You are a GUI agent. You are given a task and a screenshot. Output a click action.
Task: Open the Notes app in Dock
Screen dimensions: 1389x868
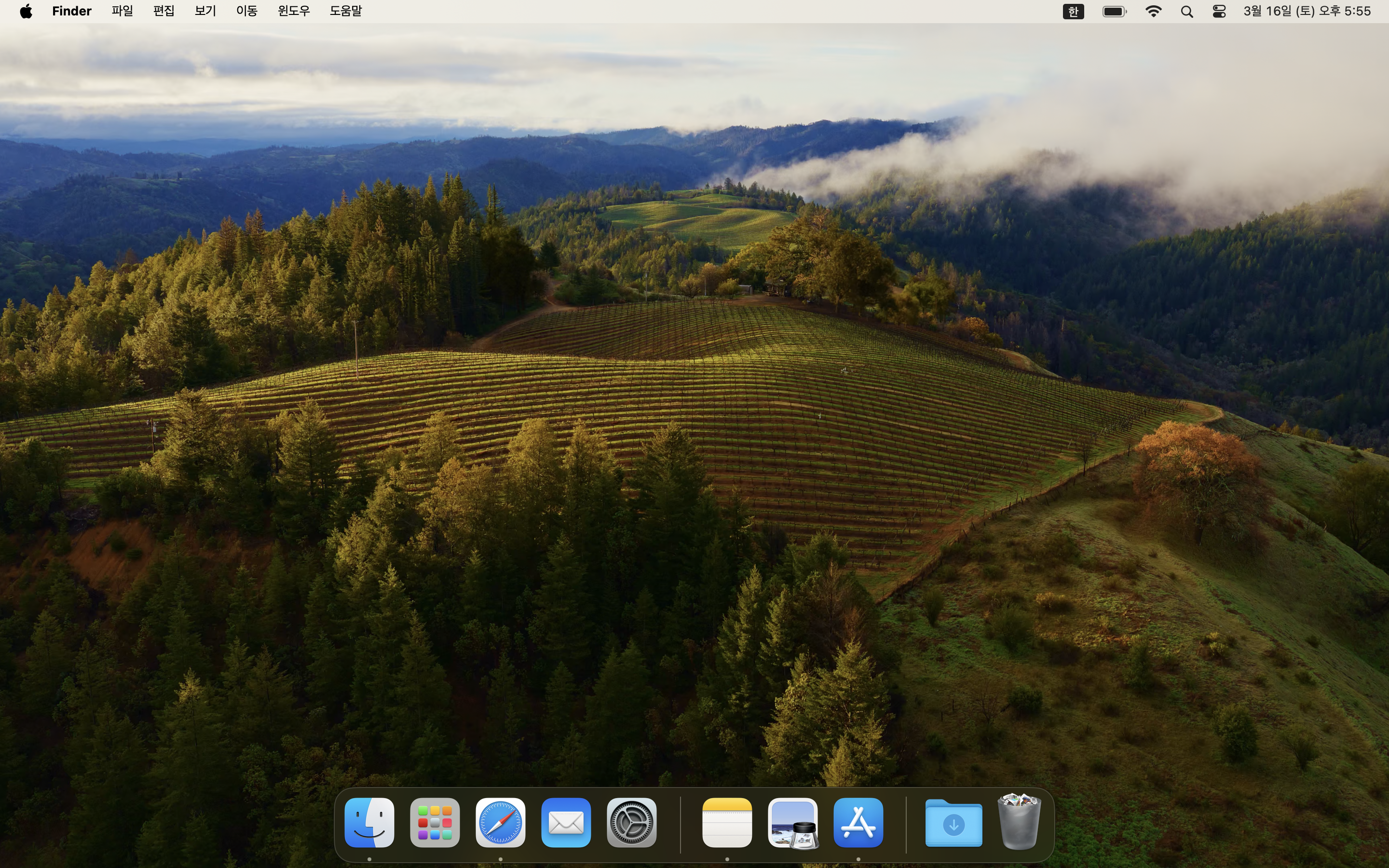click(727, 822)
